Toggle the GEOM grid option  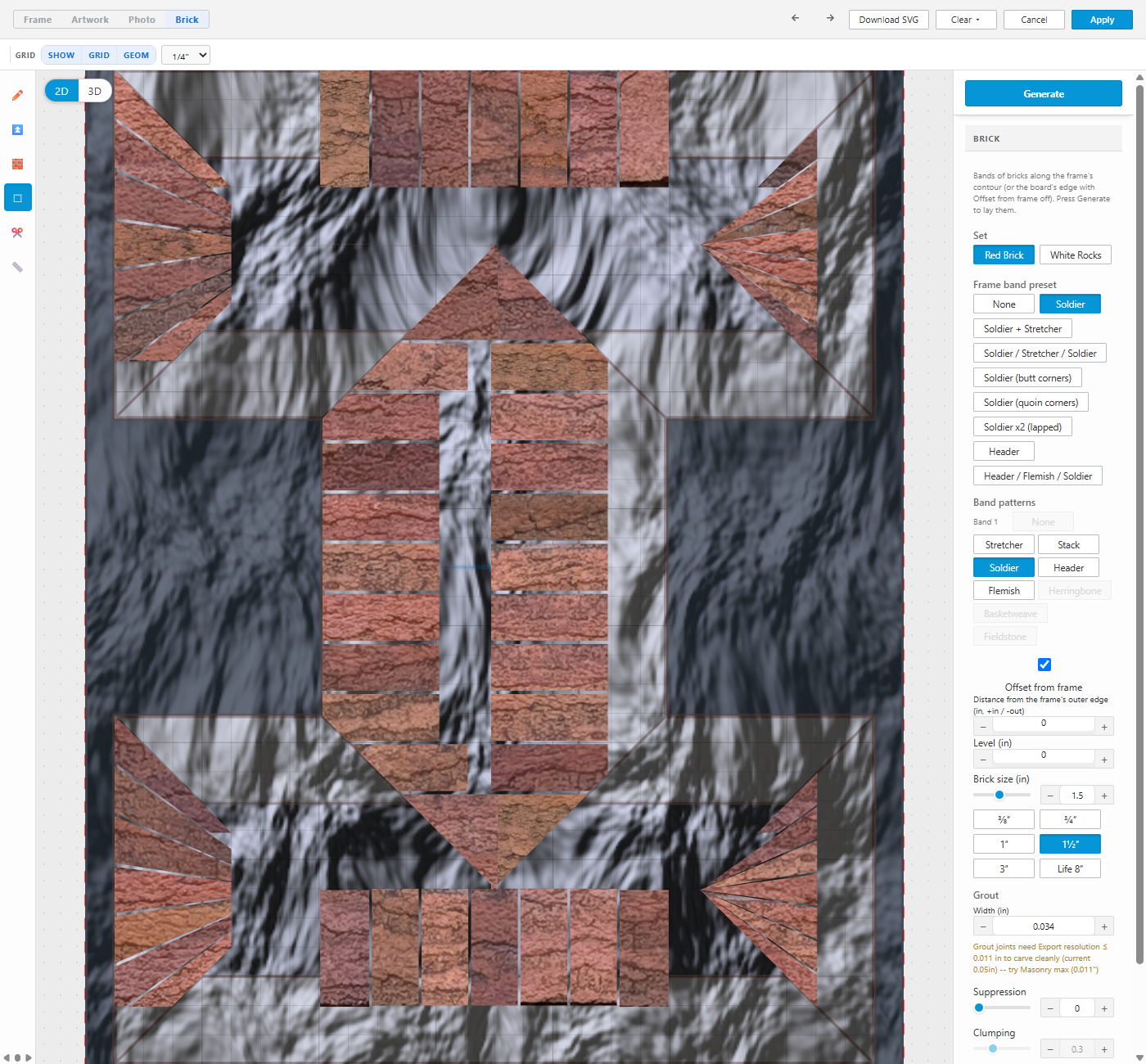click(x=137, y=56)
